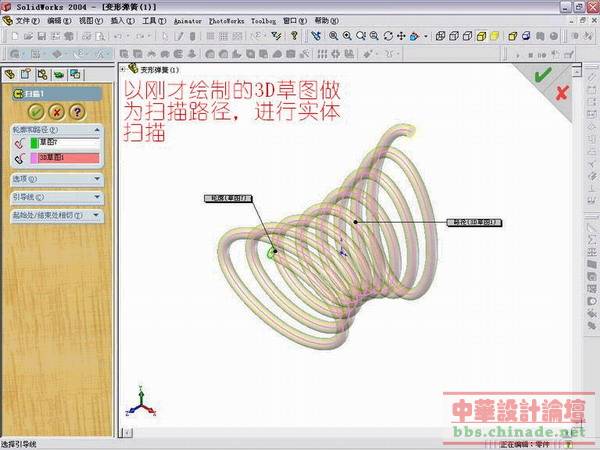600x450 pixels.
Task: Open the ConfigurationManager tab
Action: [42, 74]
